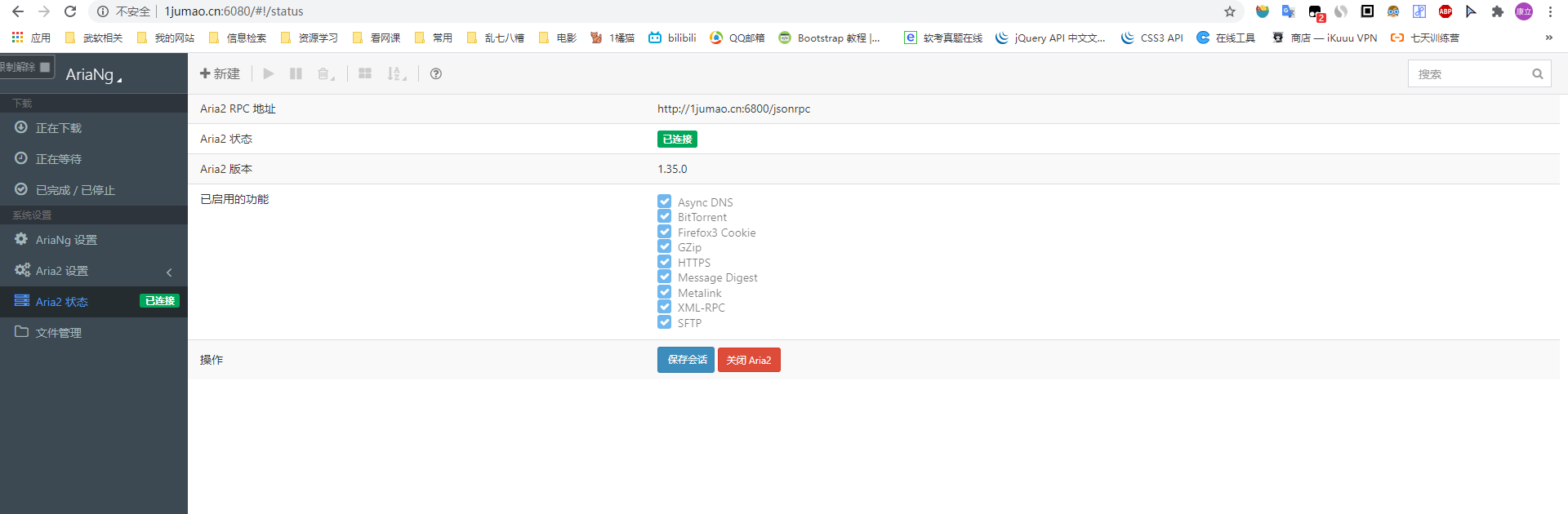1568x514 pixels.
Task: Click the translate extension icon
Action: 1288,11
